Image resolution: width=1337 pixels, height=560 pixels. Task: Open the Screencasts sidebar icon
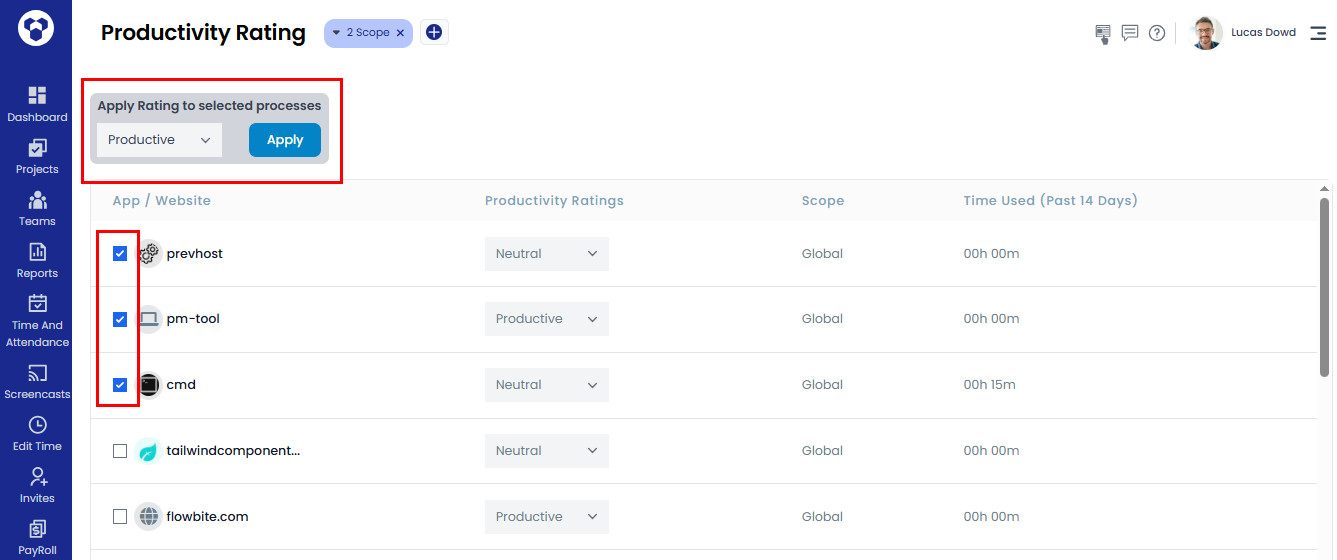pos(37,374)
